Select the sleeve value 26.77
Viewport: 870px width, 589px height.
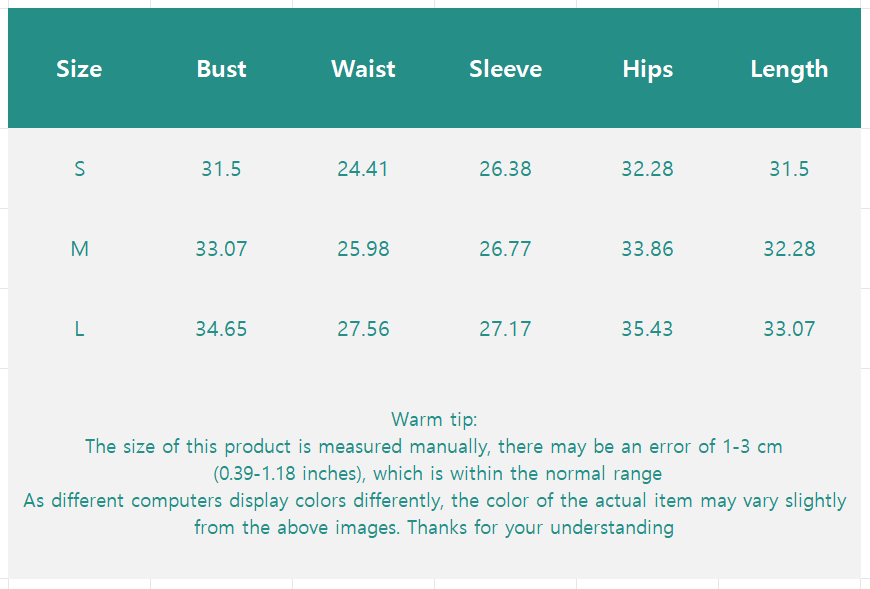pos(505,249)
